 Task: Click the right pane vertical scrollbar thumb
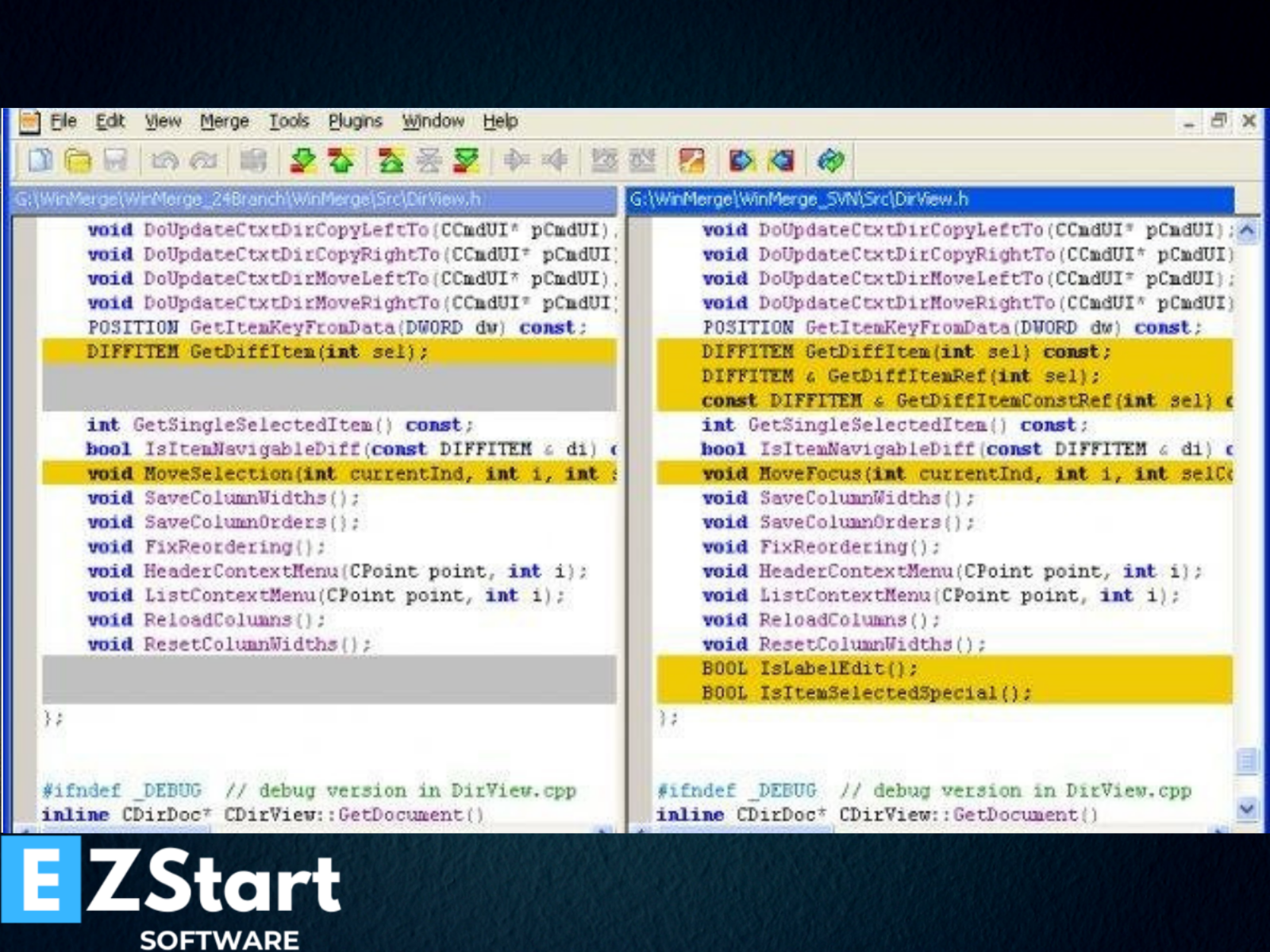point(1247,762)
